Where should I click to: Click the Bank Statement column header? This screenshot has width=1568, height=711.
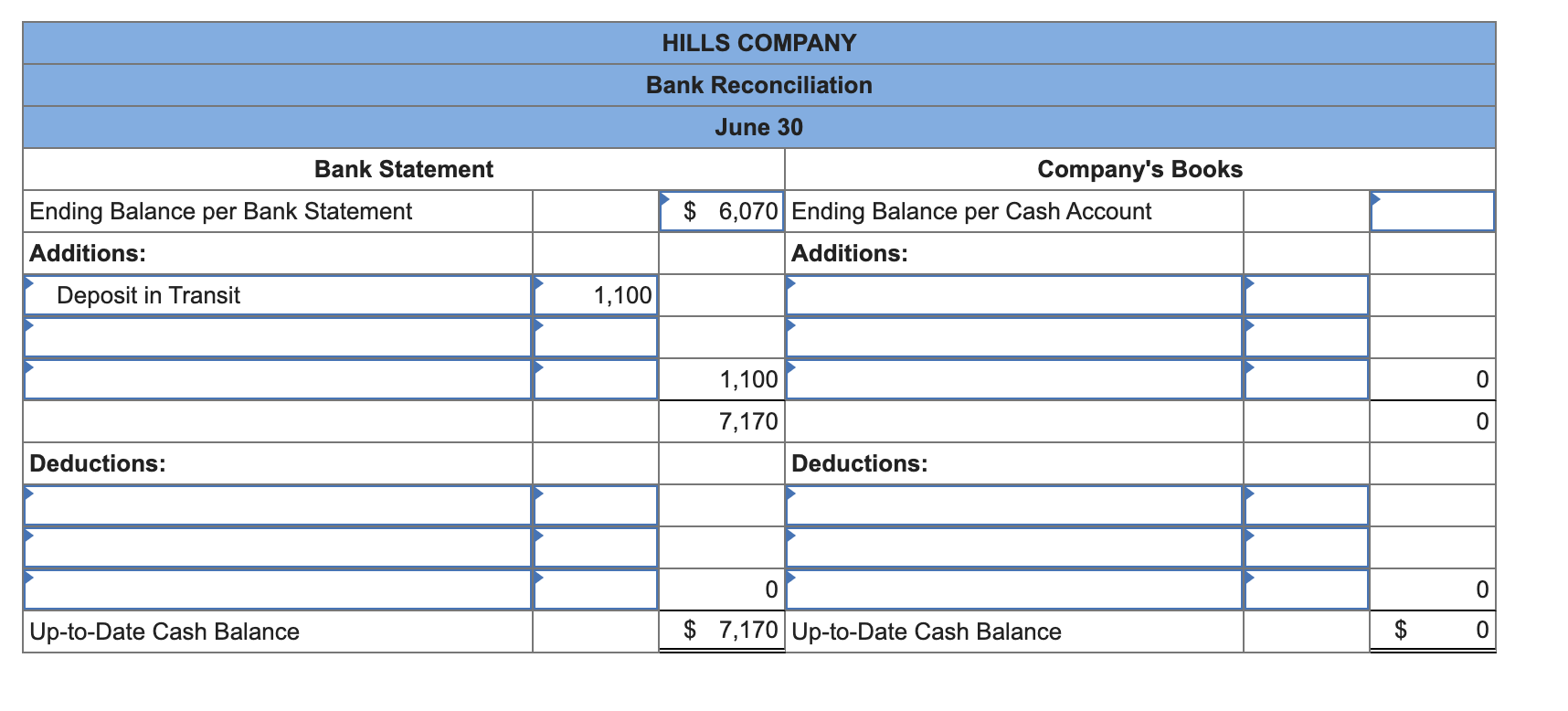click(x=404, y=169)
